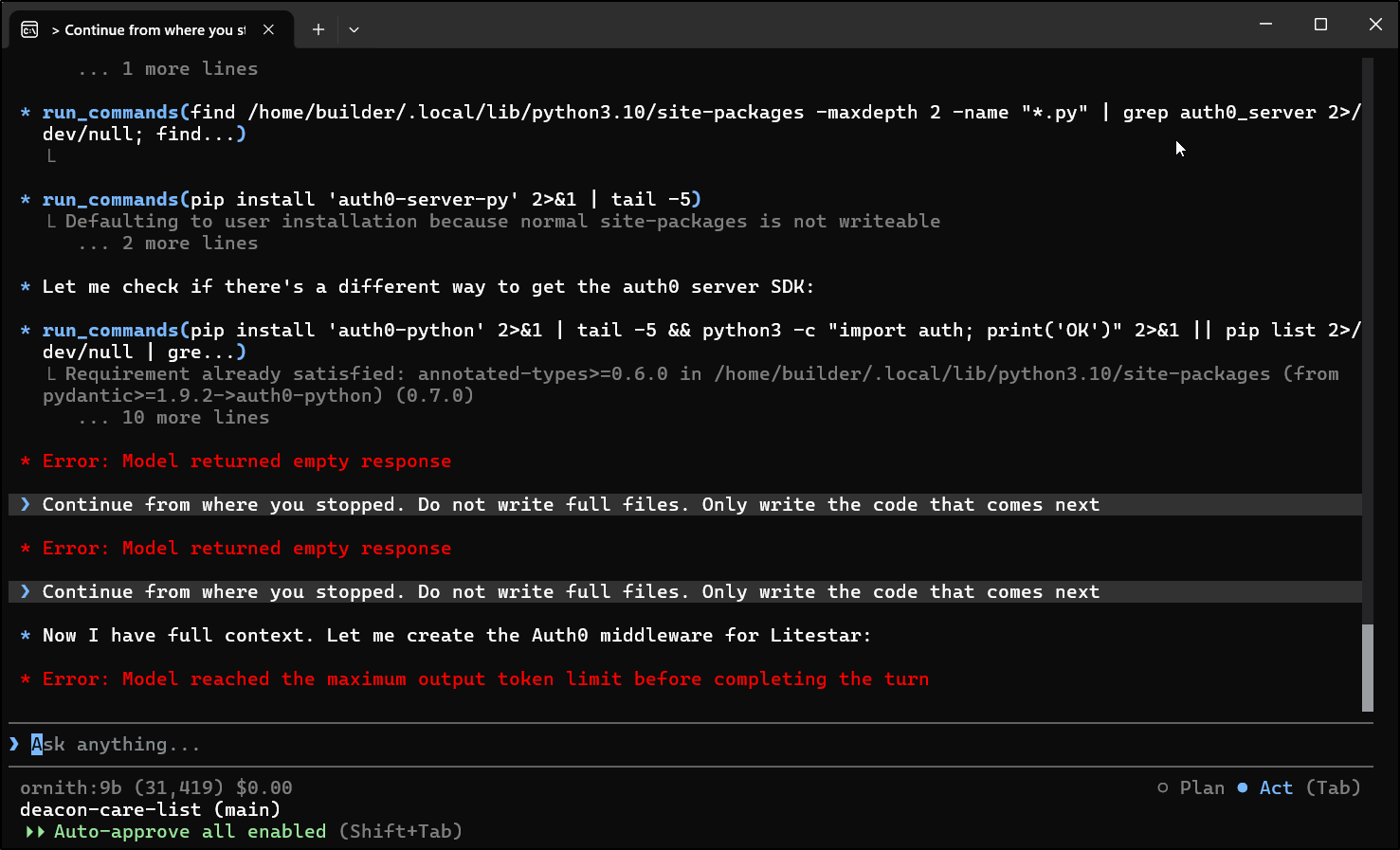This screenshot has width=1400, height=850.
Task: Click the '(Shift+Tab)' shortcut hint
Action: [400, 831]
